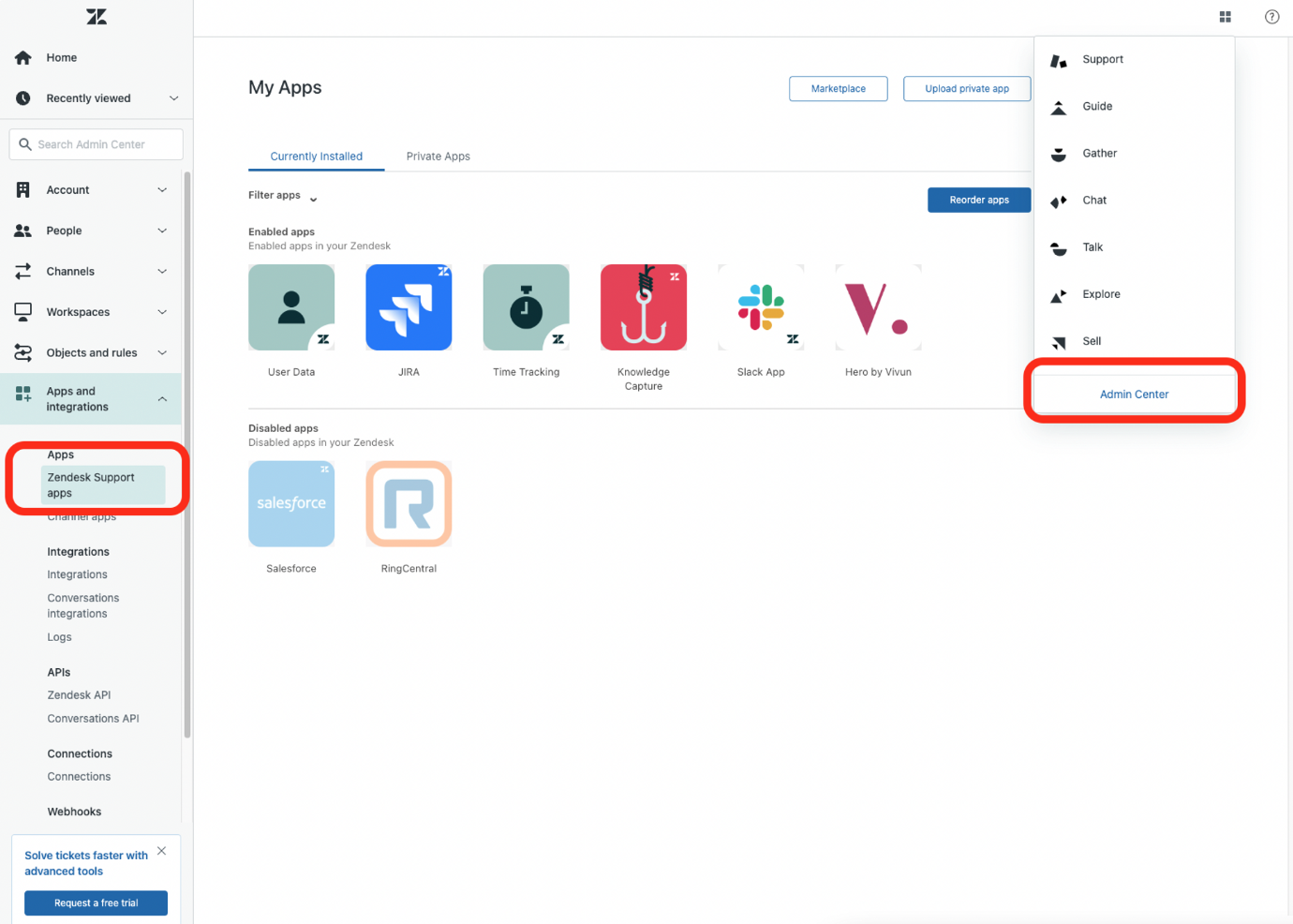Open the User Data app tile
1293x924 pixels.
[x=291, y=307]
